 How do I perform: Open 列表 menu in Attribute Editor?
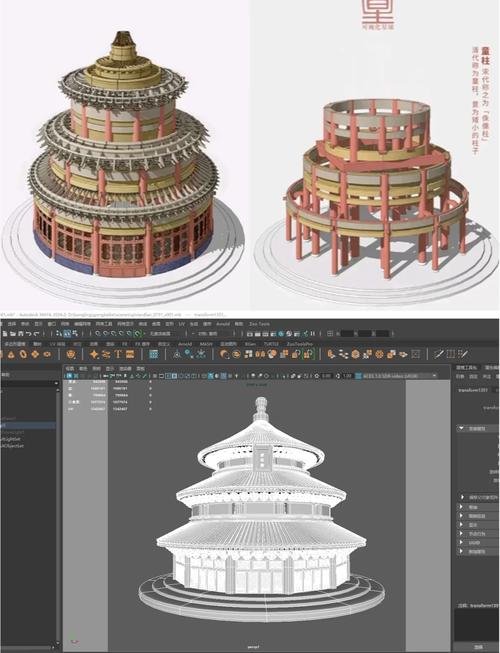460,376
